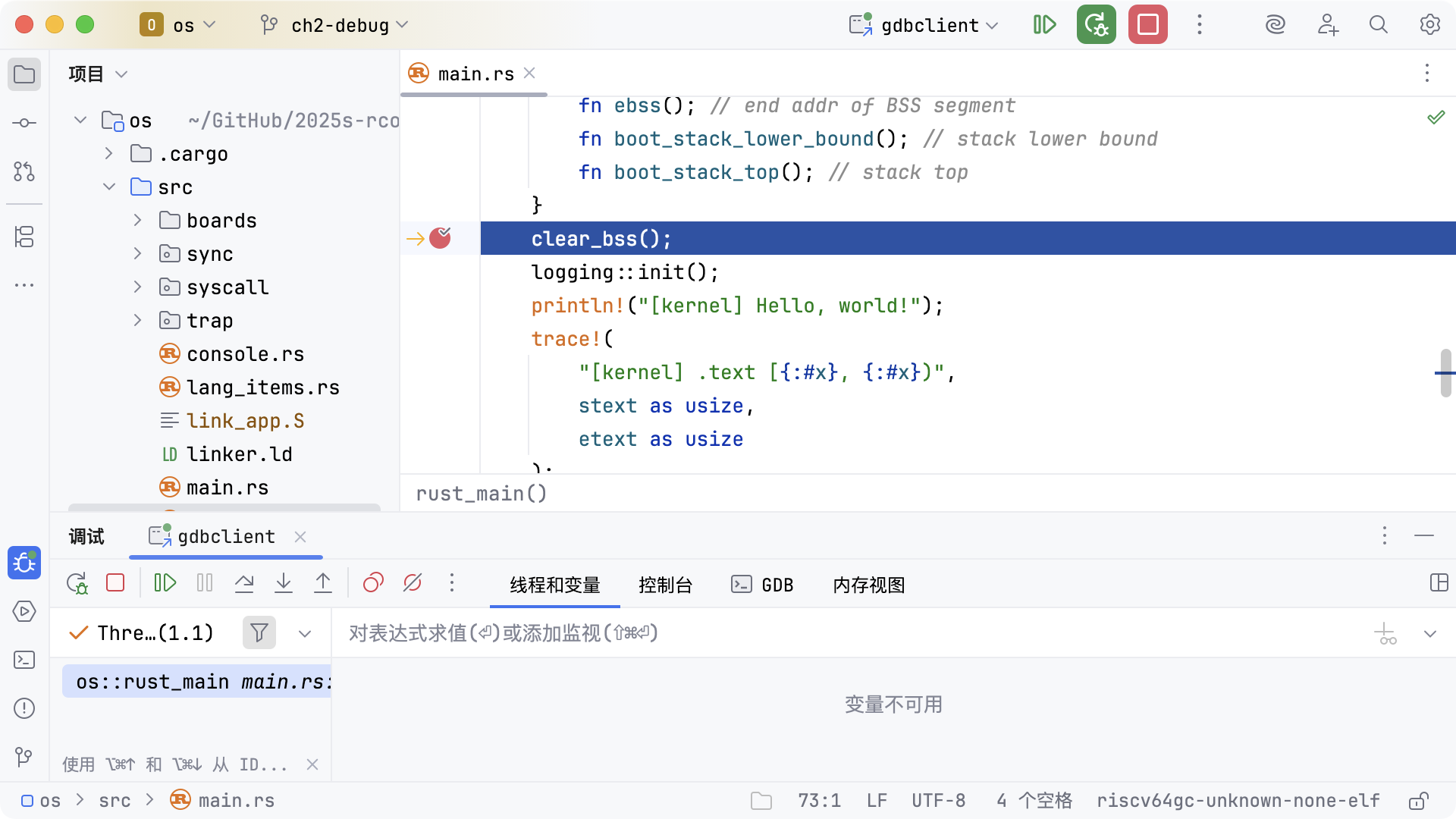Toggle breakpoint on clear_bss line

point(440,239)
